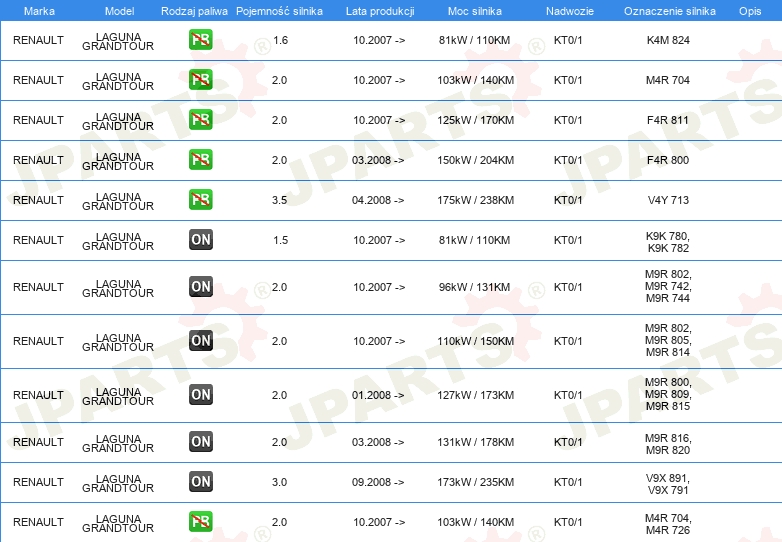Select the M9R 816, M9R 820 engine cell
The image size is (782, 542).
click(668, 444)
